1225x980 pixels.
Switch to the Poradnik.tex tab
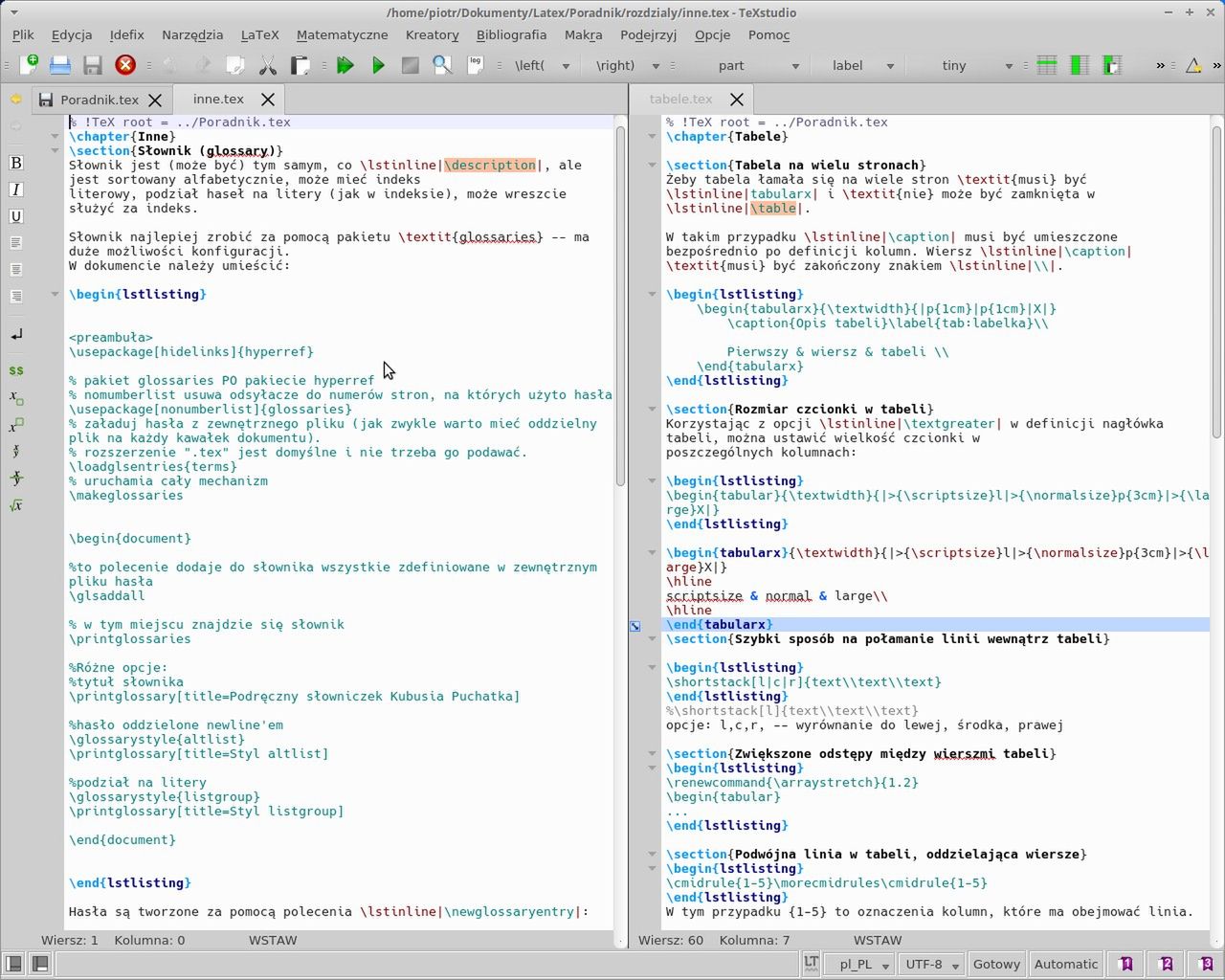[x=99, y=100]
